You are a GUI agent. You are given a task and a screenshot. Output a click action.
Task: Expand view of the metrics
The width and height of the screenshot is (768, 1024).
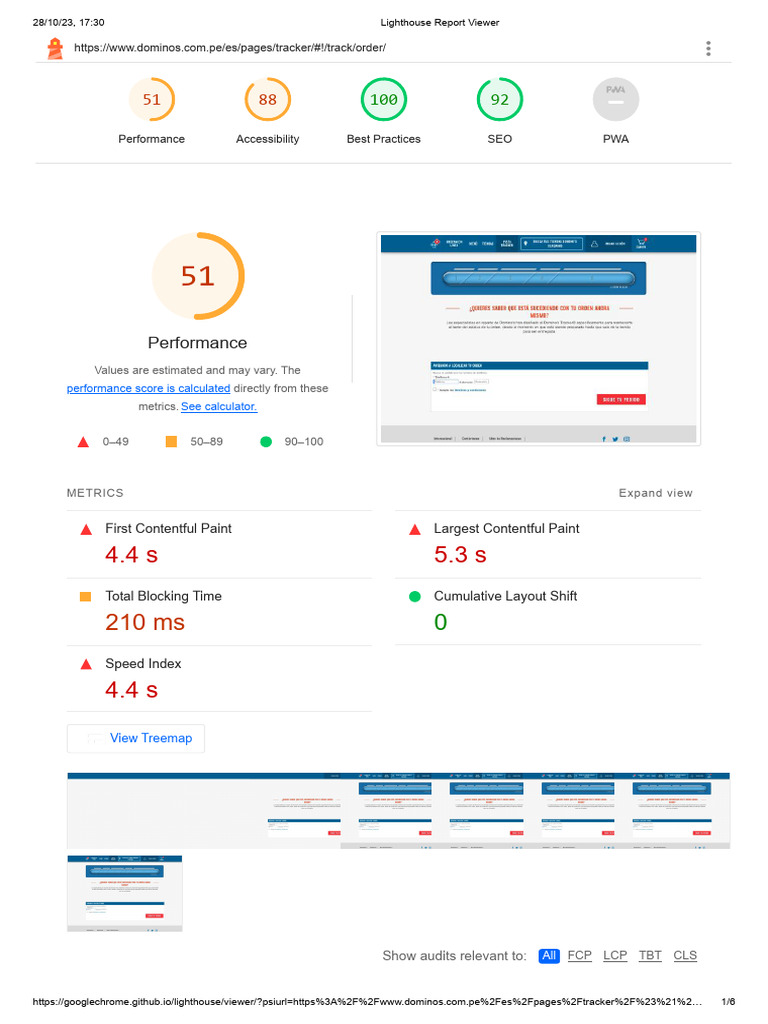[656, 493]
